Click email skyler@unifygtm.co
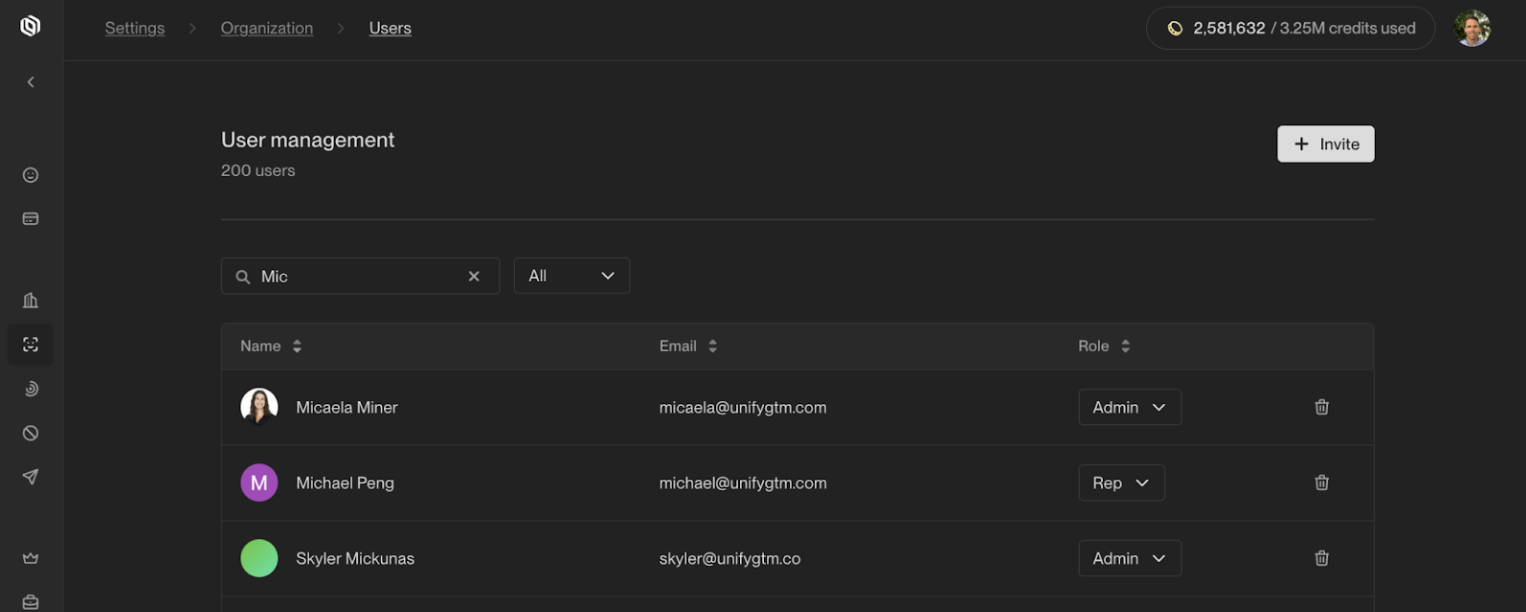The image size is (1526, 612). 730,558
